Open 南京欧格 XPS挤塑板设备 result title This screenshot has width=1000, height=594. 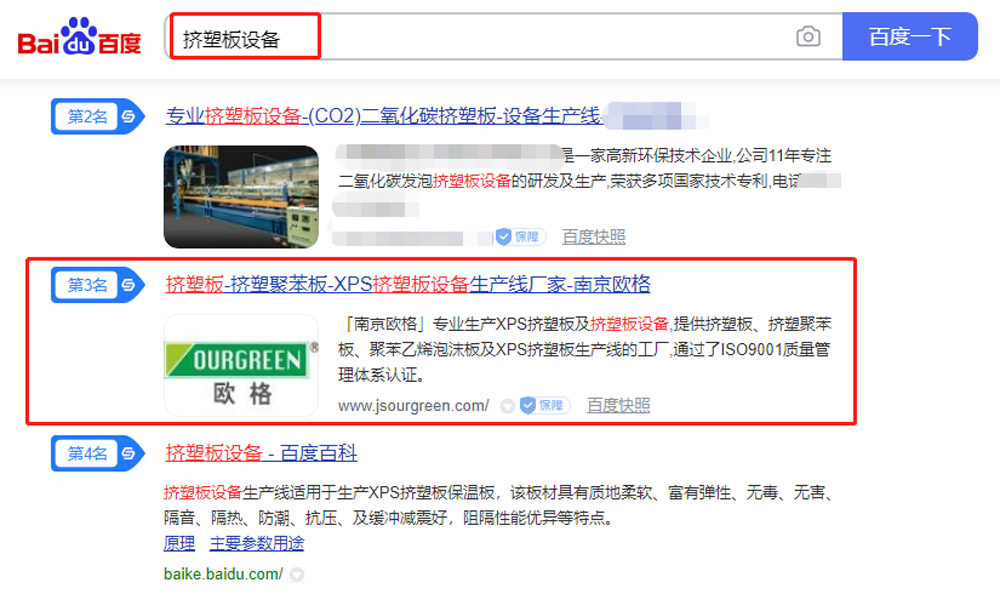pos(408,284)
